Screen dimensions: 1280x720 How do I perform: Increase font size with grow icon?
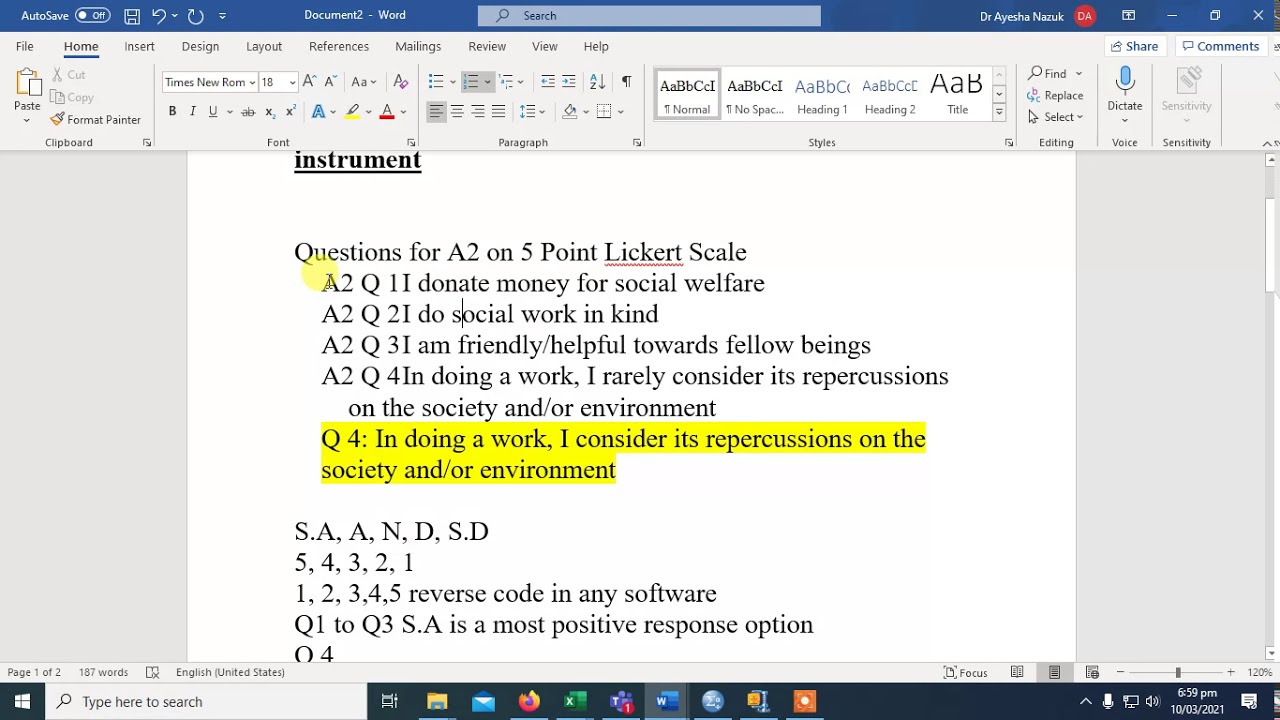(x=309, y=82)
